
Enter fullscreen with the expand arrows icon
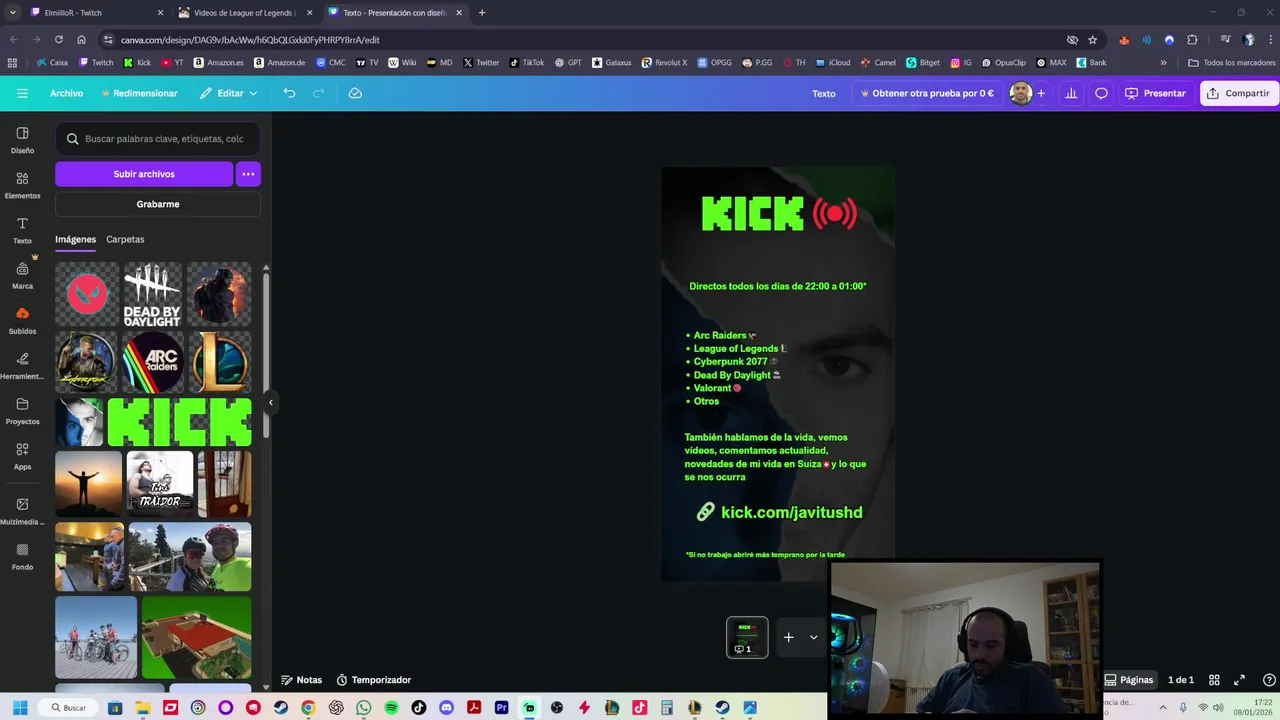point(1239,680)
